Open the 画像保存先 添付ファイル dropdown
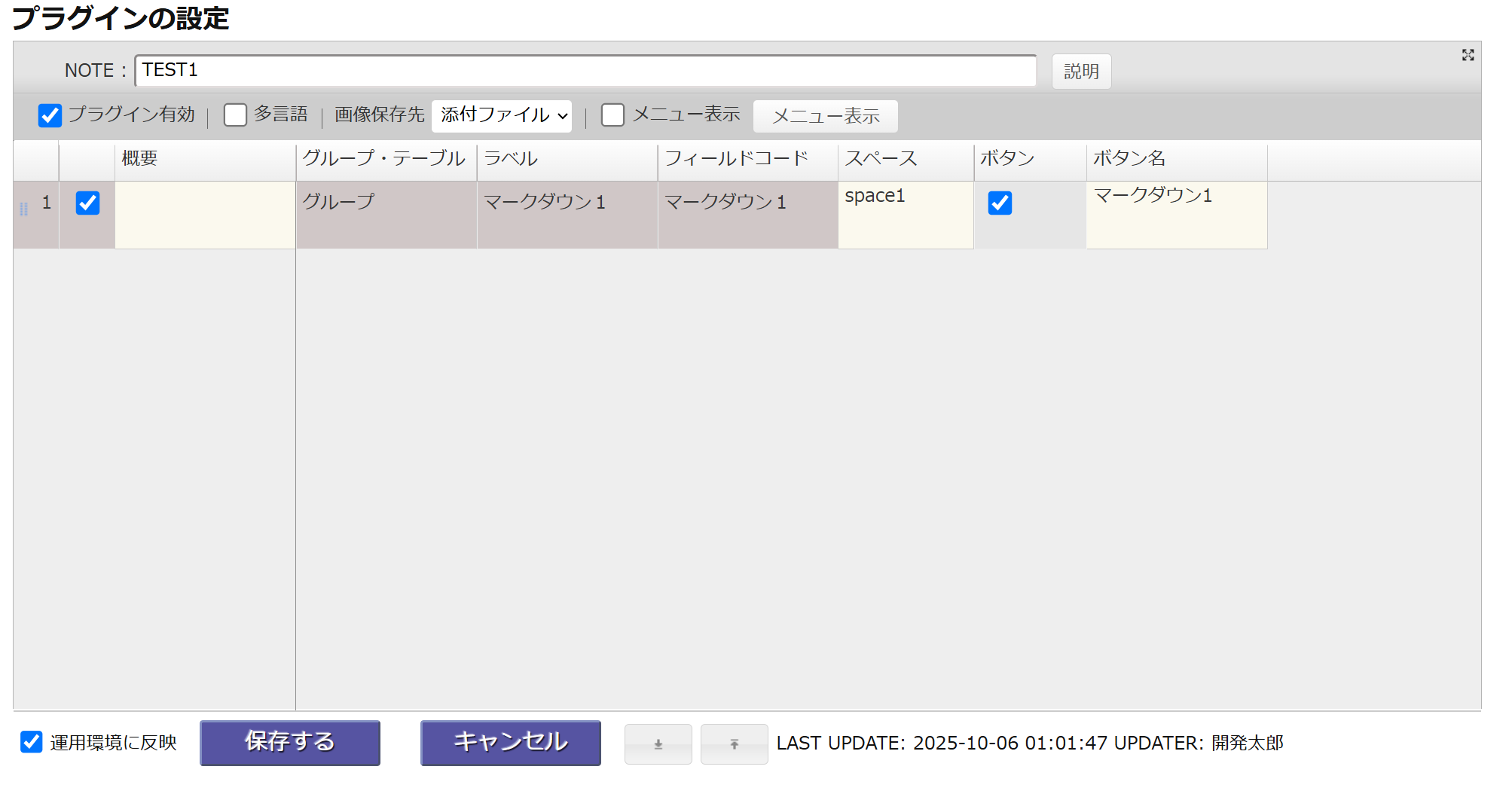This screenshot has width=1512, height=797. pos(502,116)
